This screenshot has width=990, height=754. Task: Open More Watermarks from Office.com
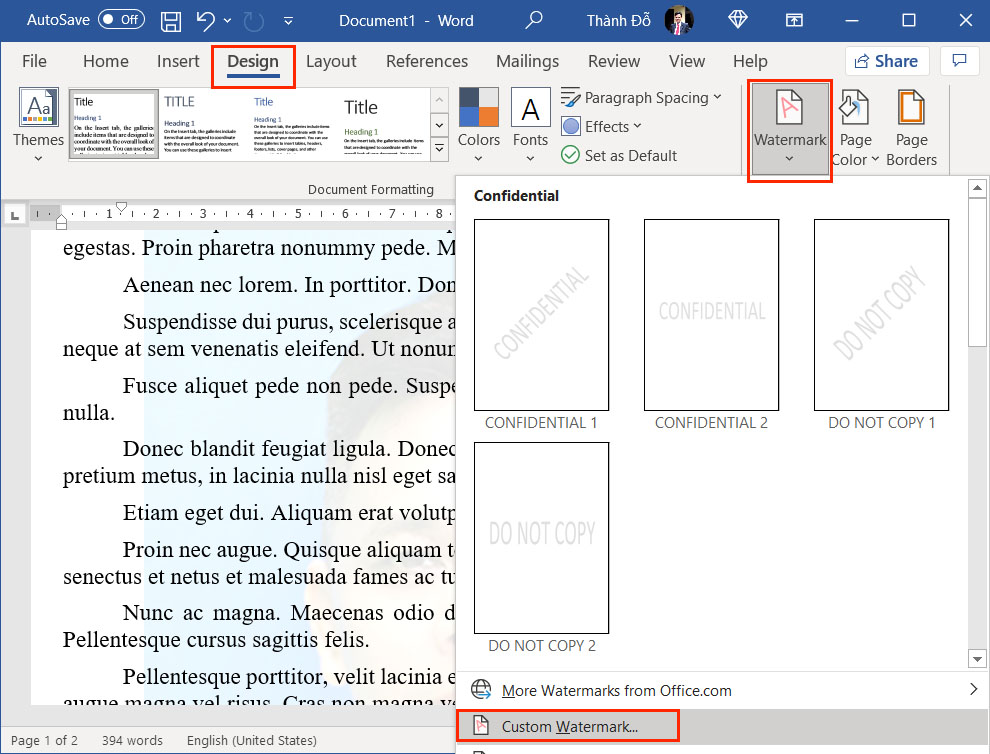pyautogui.click(x=616, y=690)
